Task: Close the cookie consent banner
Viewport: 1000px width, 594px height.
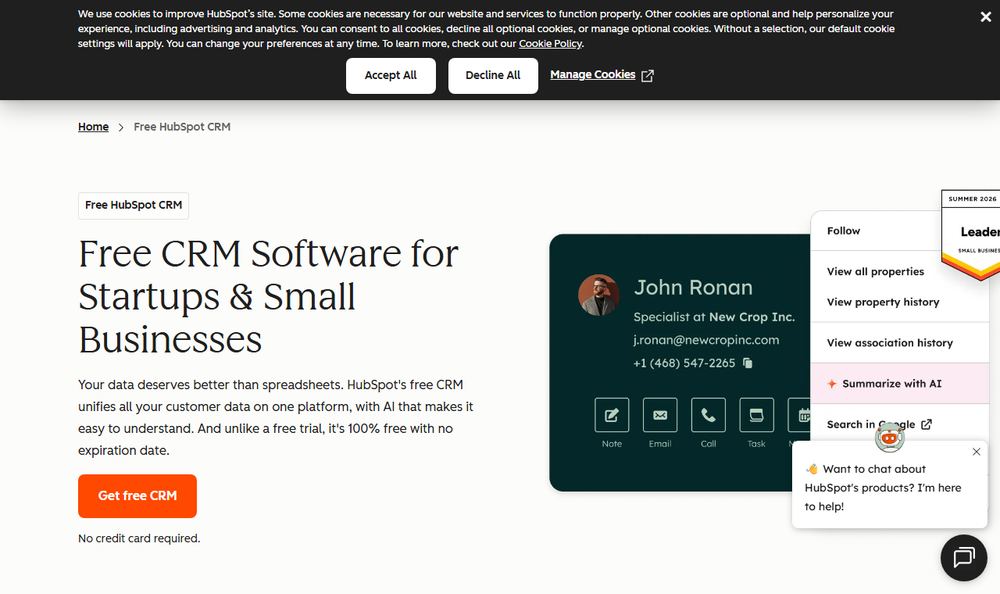Action: coord(985,17)
